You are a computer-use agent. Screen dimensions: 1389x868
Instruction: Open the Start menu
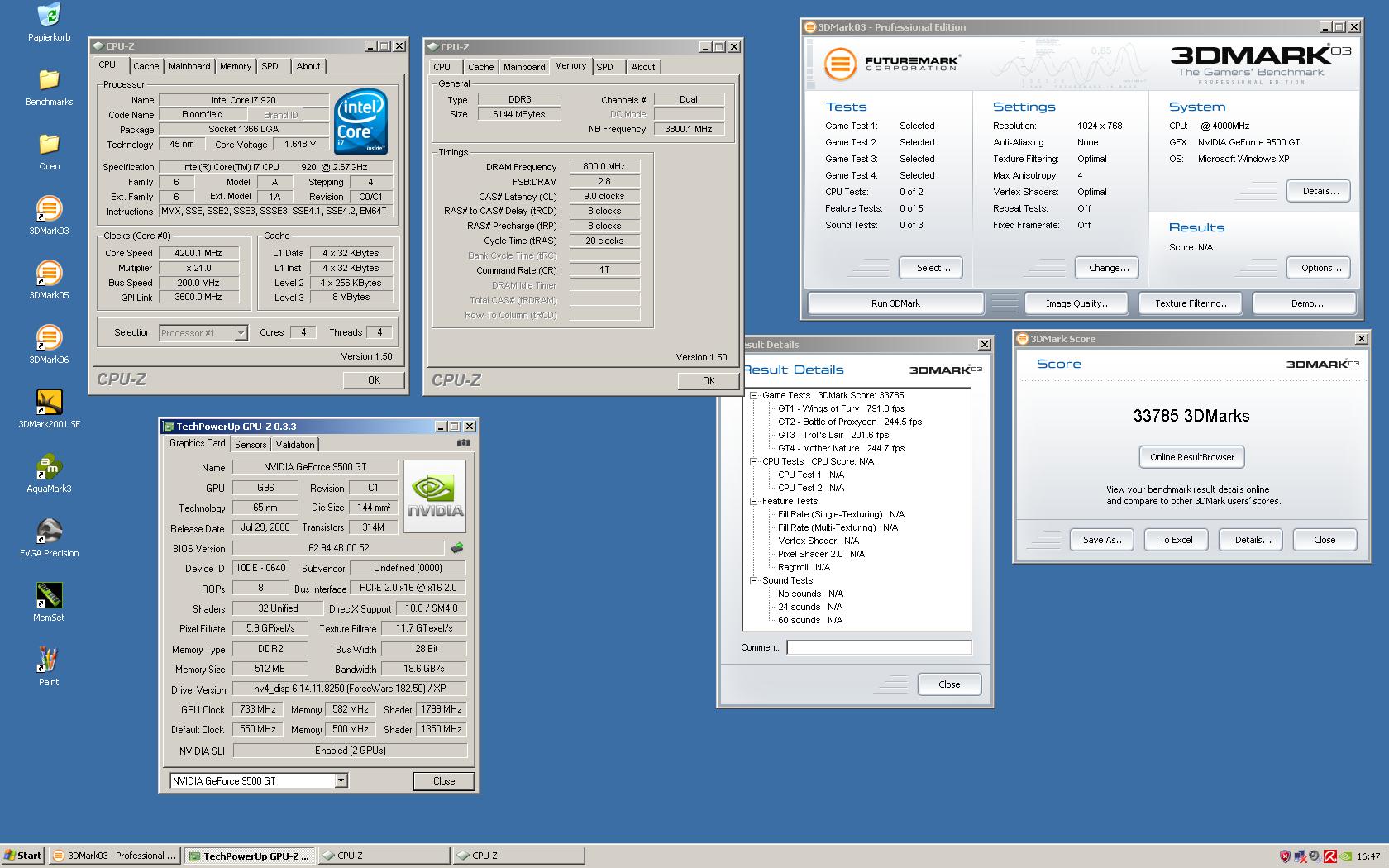(23, 856)
